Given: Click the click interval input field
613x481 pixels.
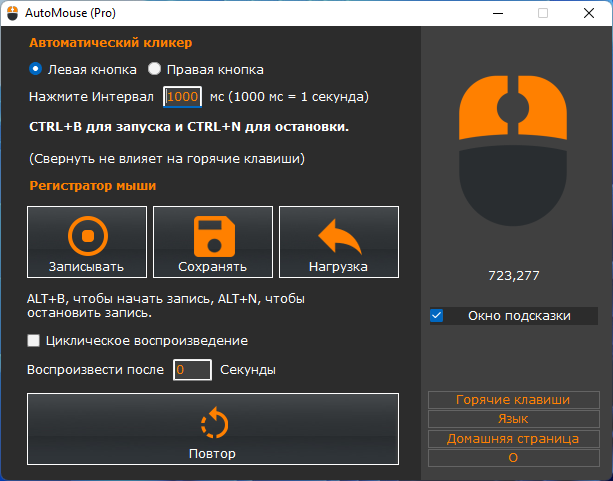Looking at the screenshot, I should [x=182, y=97].
